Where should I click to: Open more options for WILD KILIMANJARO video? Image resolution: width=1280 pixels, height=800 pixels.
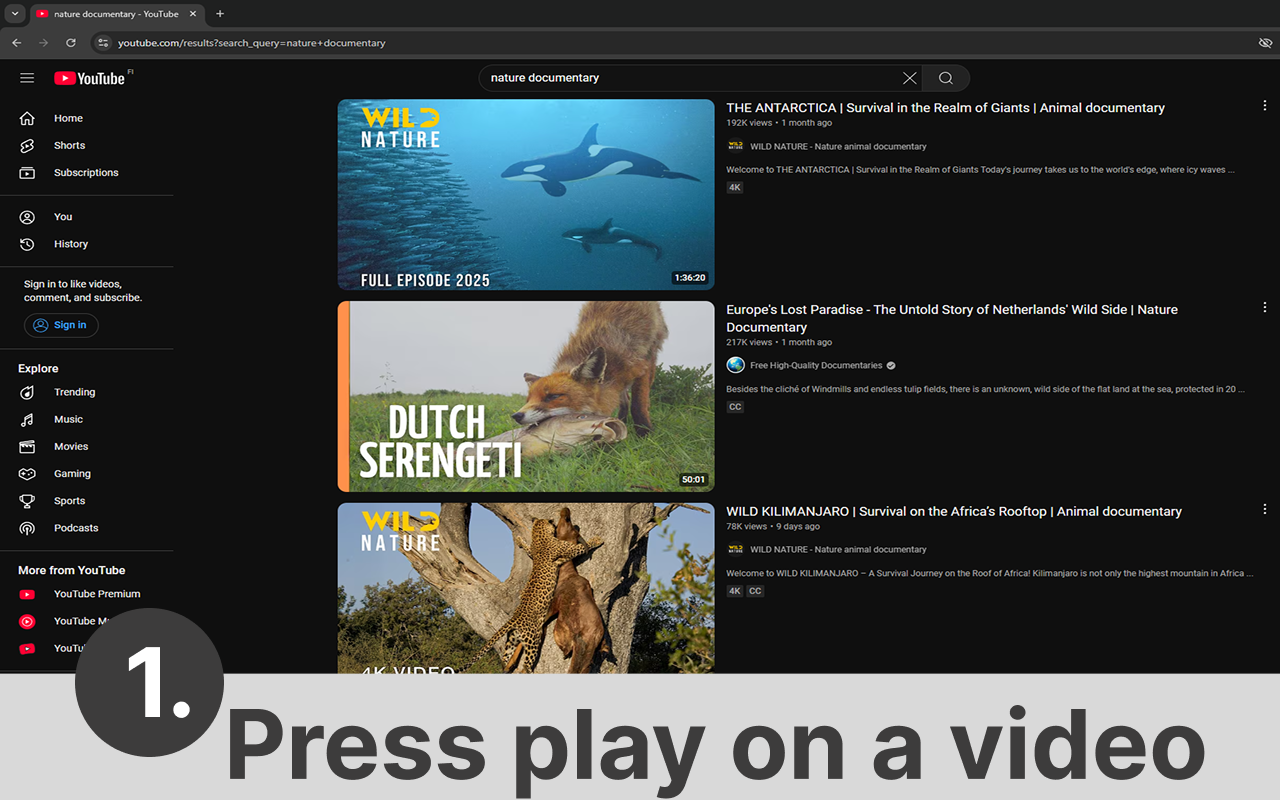[1264, 510]
